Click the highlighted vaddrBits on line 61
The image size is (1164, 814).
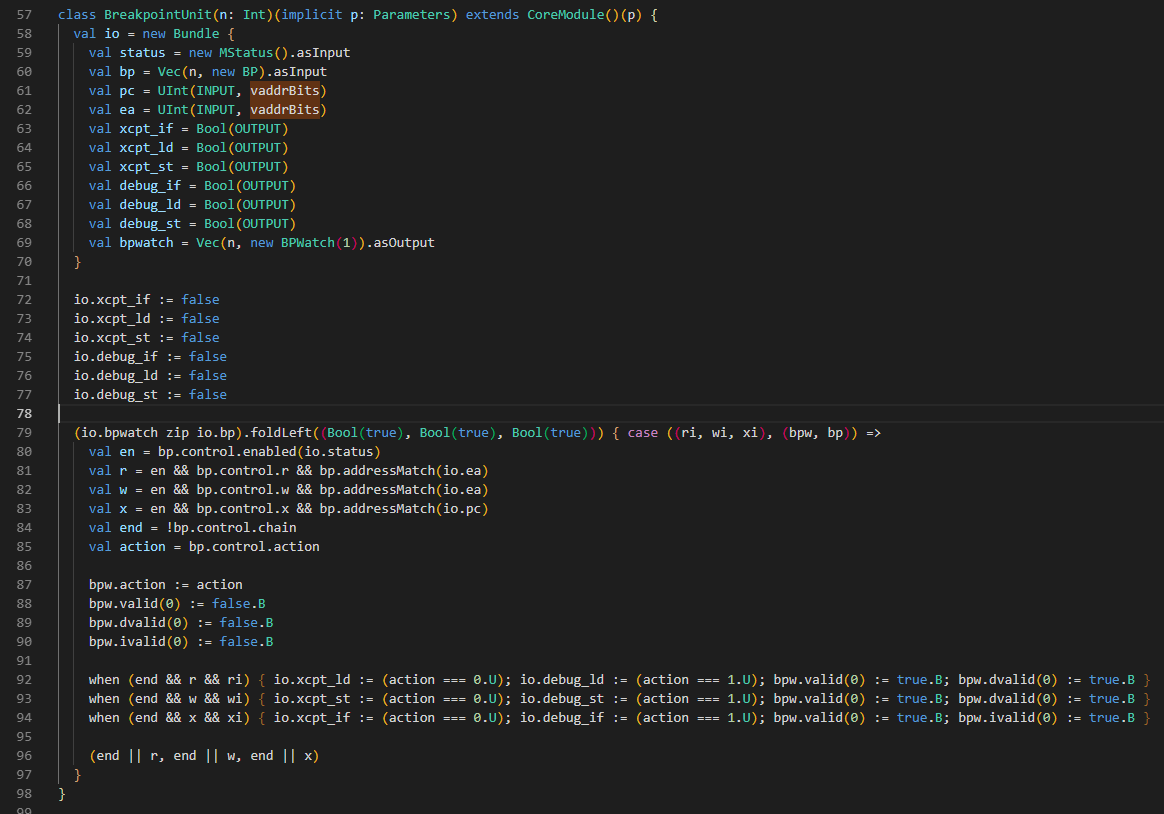(283, 90)
